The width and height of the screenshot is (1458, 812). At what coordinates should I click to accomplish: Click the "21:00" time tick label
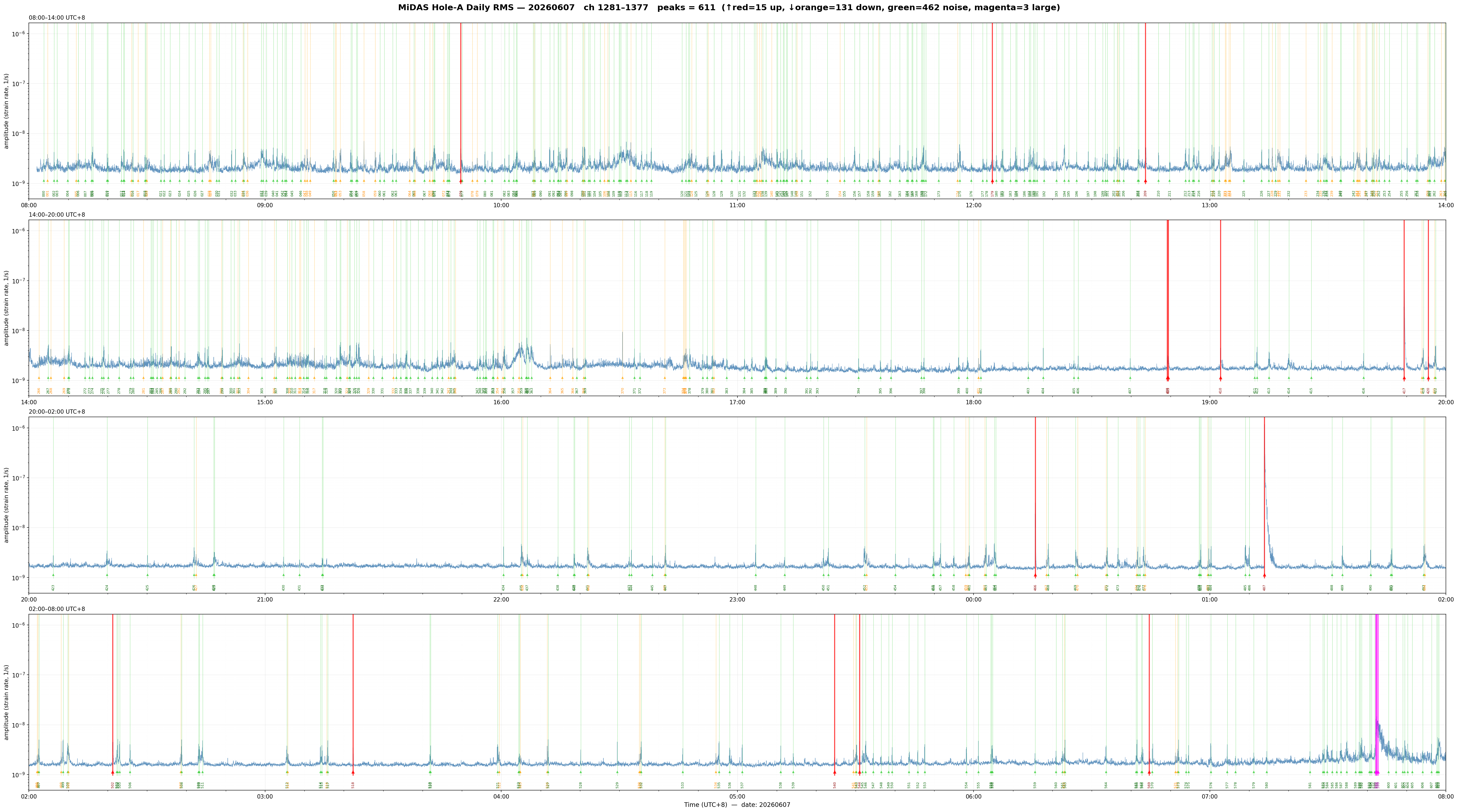265,599
